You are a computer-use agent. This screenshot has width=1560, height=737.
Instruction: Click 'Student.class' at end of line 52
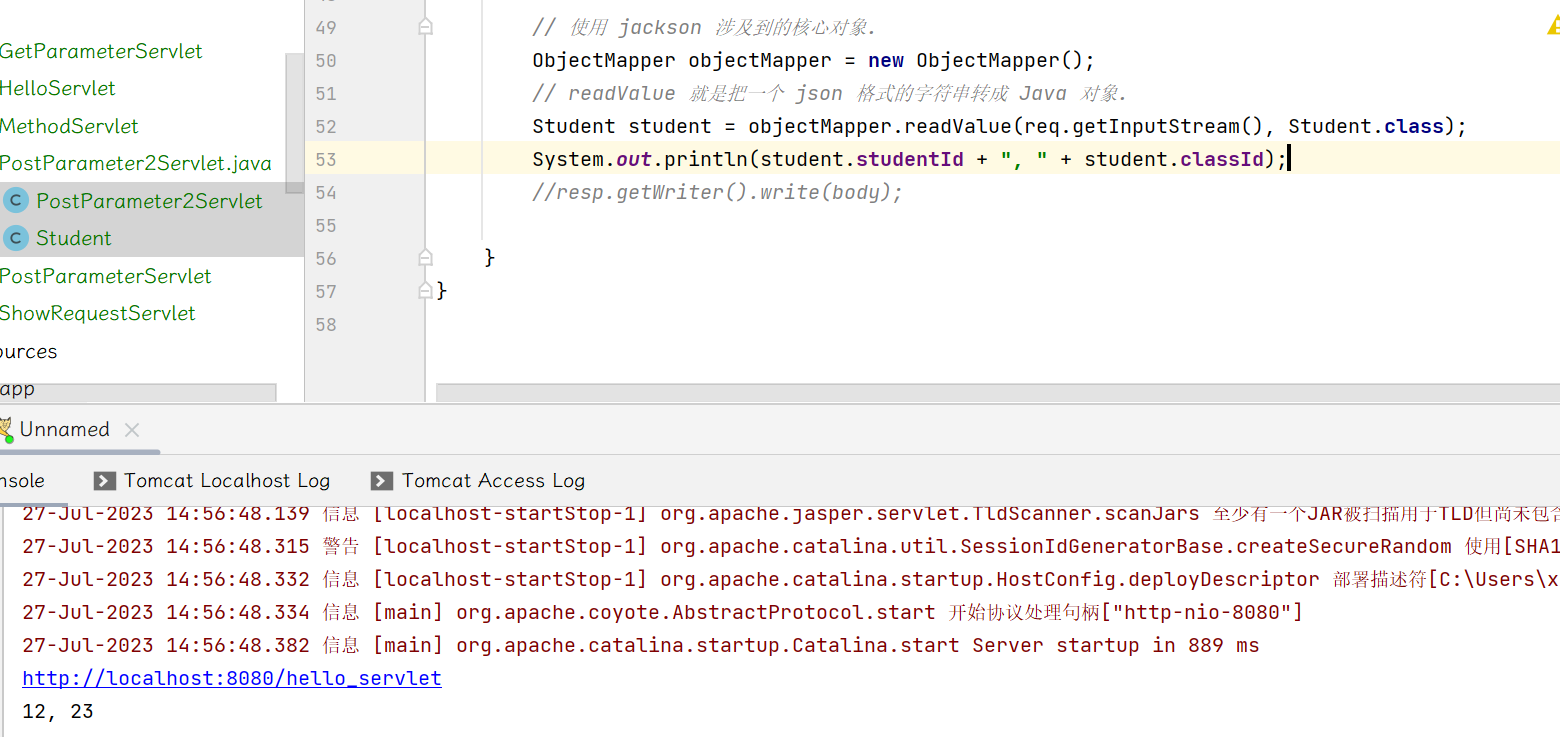1366,126
